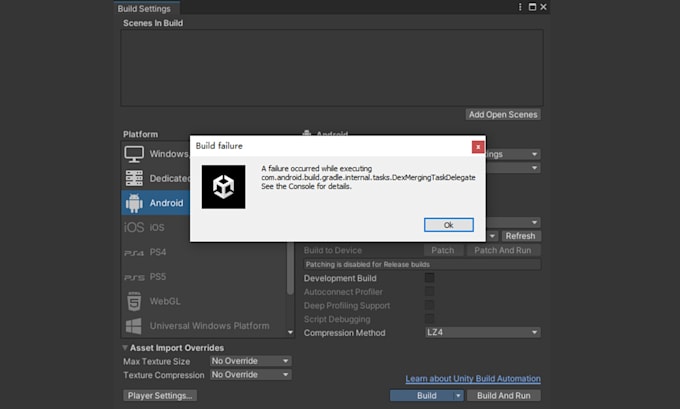This screenshot has width=680, height=409.
Task: Click inside the Scenes In Build list area
Action: [x=332, y=68]
